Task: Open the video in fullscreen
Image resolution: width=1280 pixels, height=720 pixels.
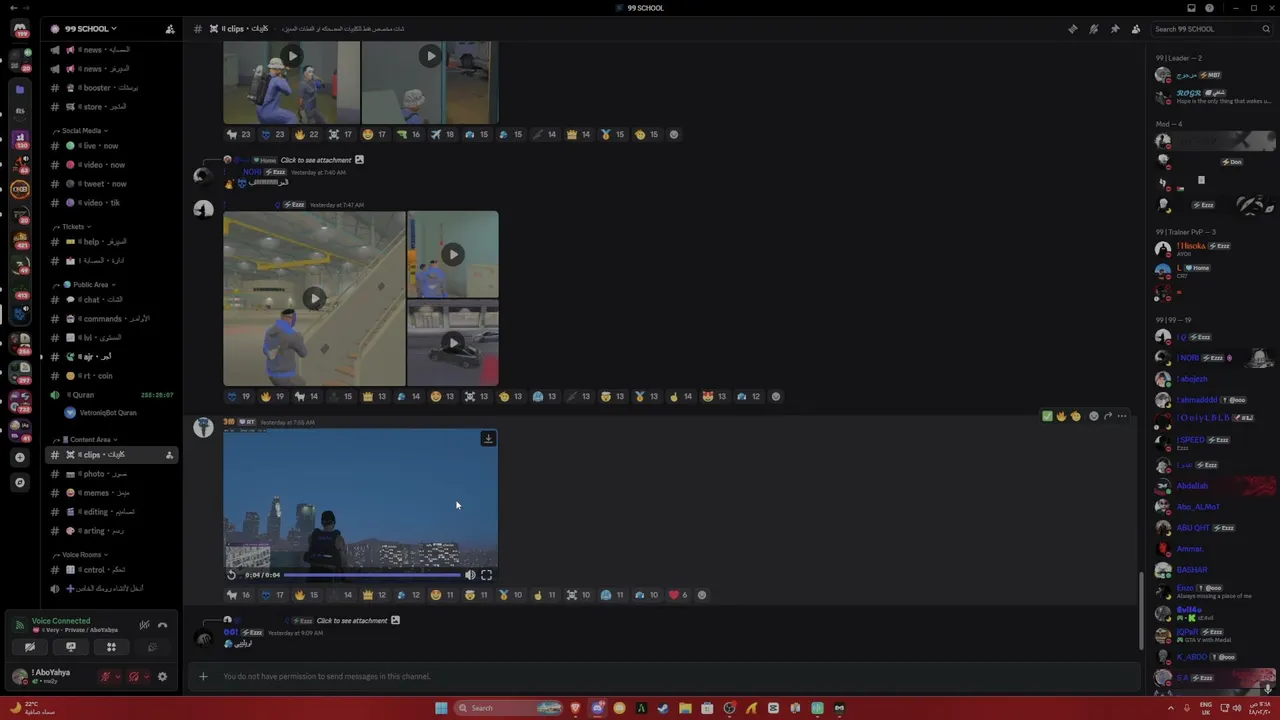Action: 486,575
